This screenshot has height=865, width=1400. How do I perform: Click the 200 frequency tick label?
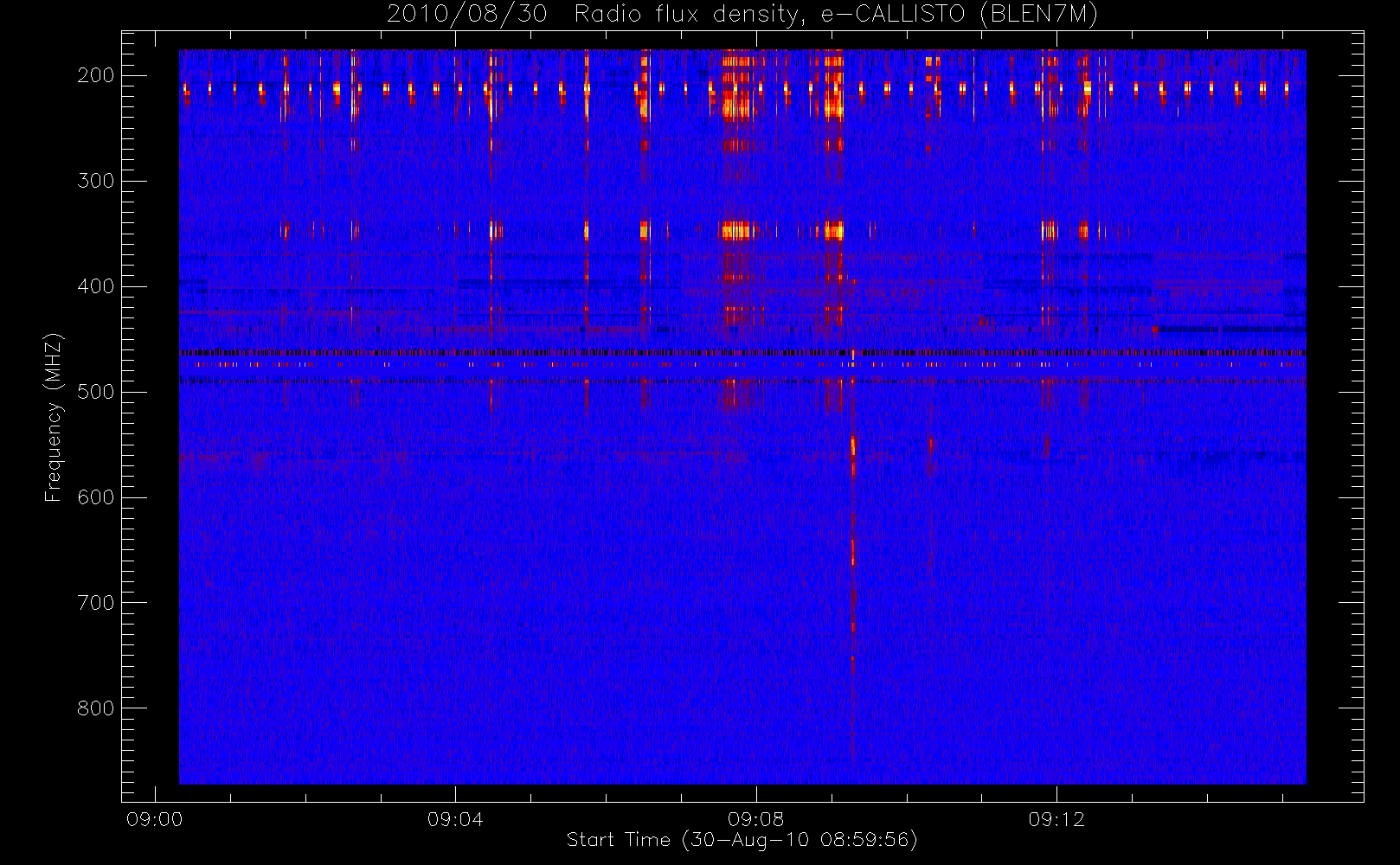[96, 75]
